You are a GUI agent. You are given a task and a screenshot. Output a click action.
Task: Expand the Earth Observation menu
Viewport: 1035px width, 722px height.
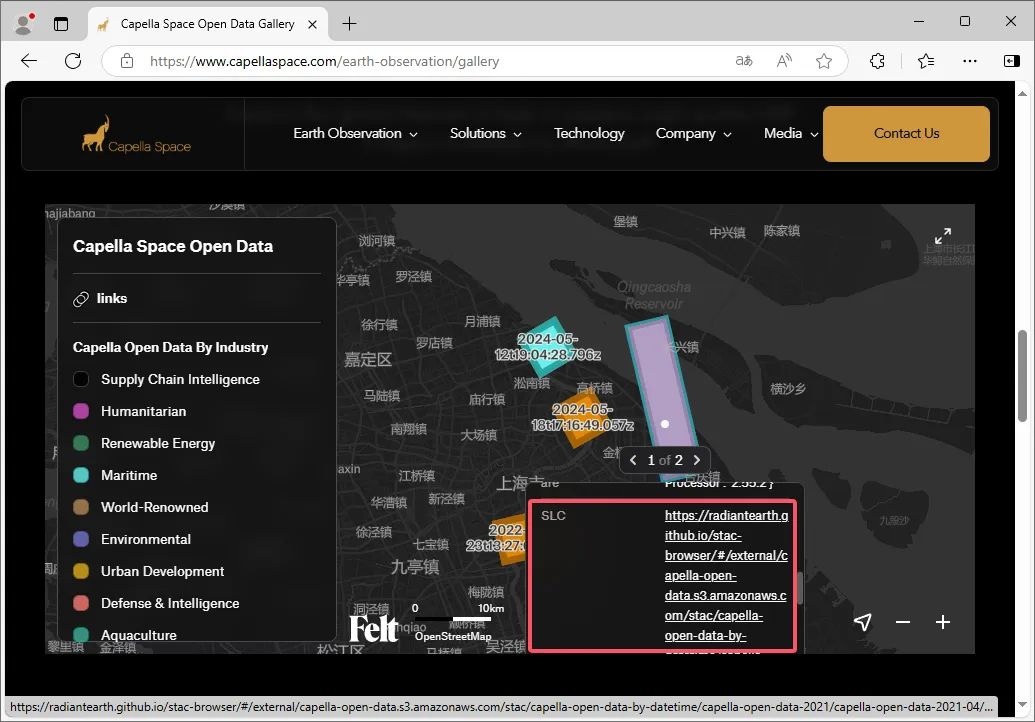[355, 133]
